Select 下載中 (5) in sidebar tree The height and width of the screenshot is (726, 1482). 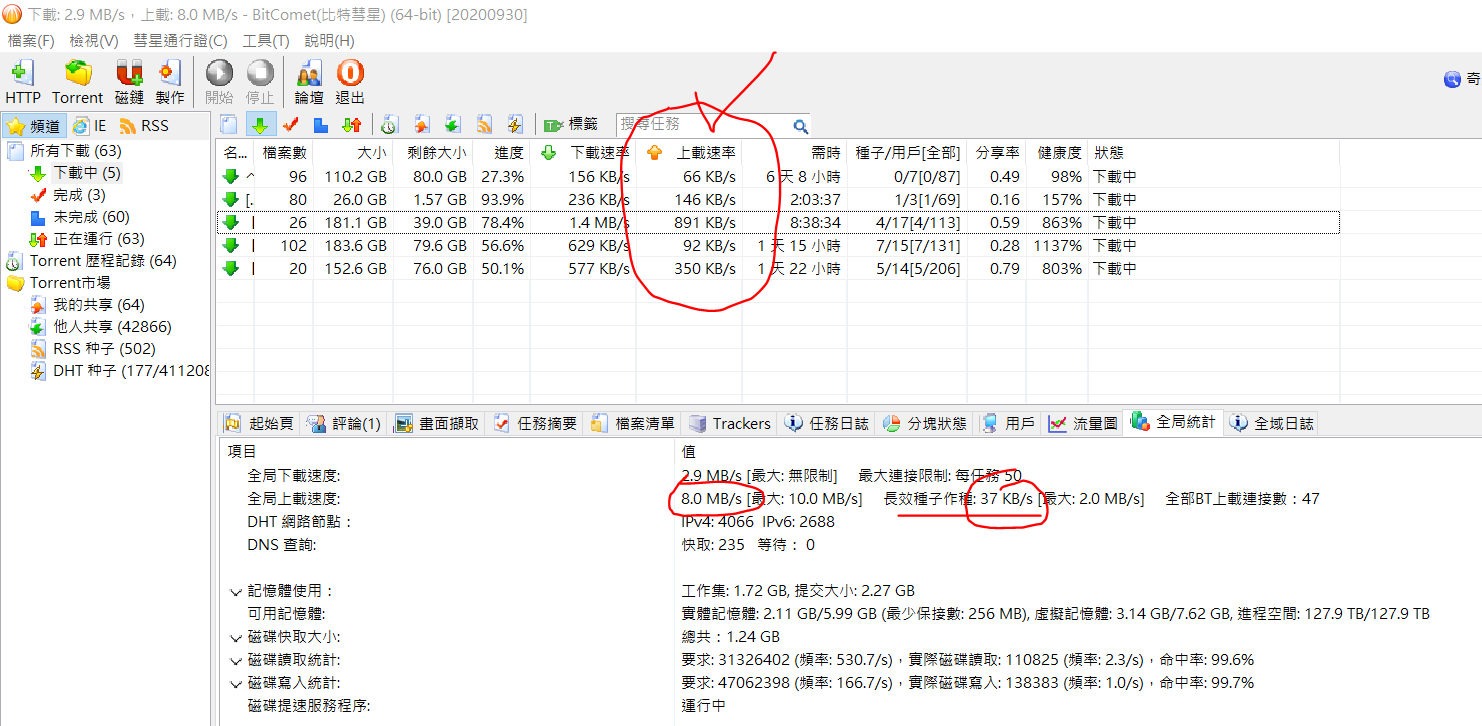point(87,173)
